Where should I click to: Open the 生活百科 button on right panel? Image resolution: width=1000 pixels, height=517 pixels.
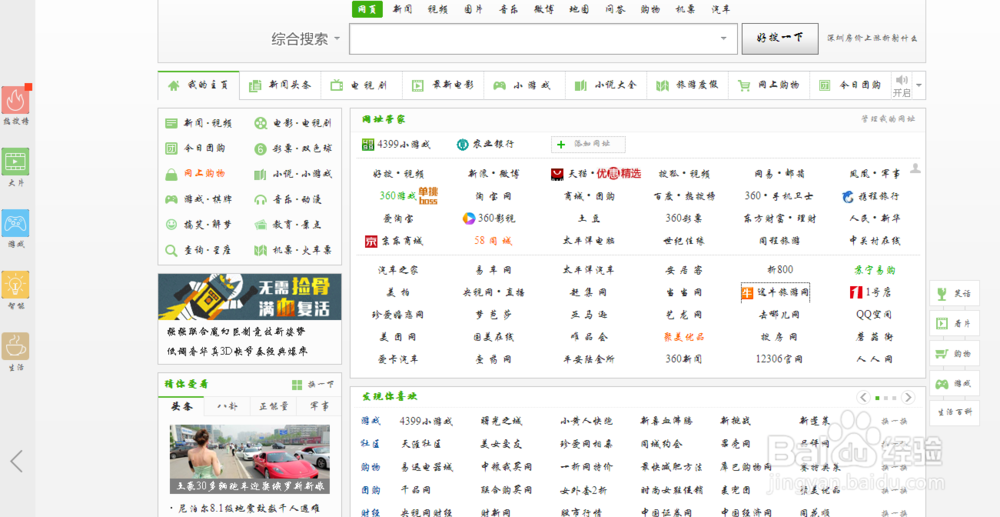[x=954, y=414]
